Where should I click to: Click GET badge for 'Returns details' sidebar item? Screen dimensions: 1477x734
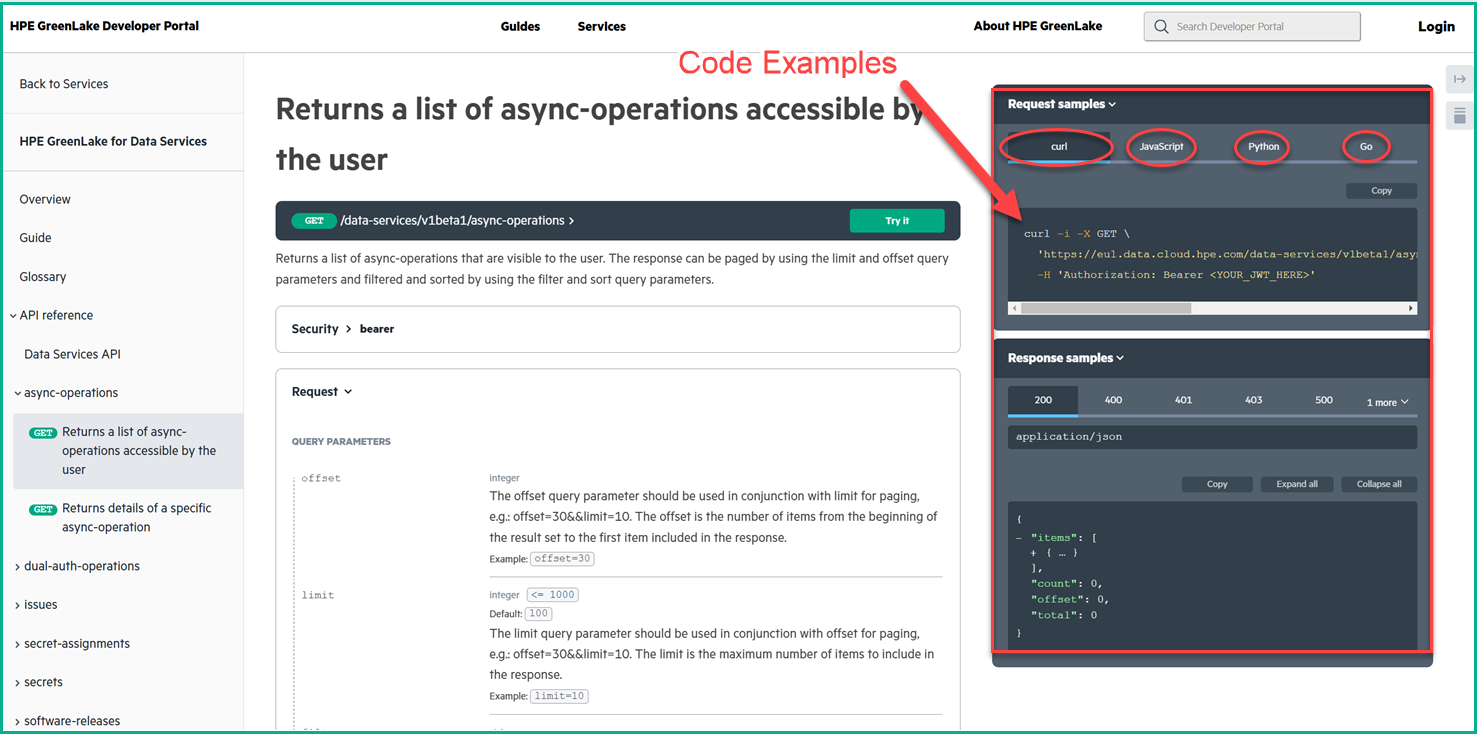pos(43,509)
